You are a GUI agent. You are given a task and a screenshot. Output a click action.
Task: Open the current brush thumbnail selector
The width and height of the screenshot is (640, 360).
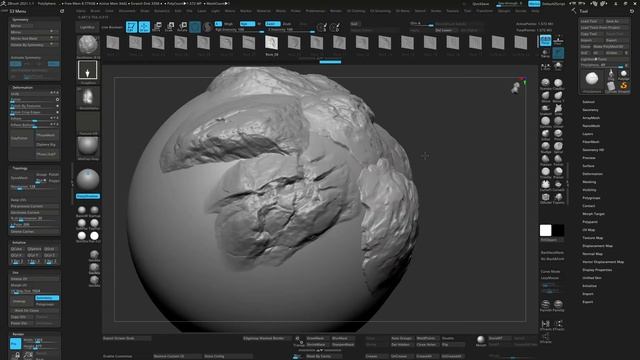[88, 46]
